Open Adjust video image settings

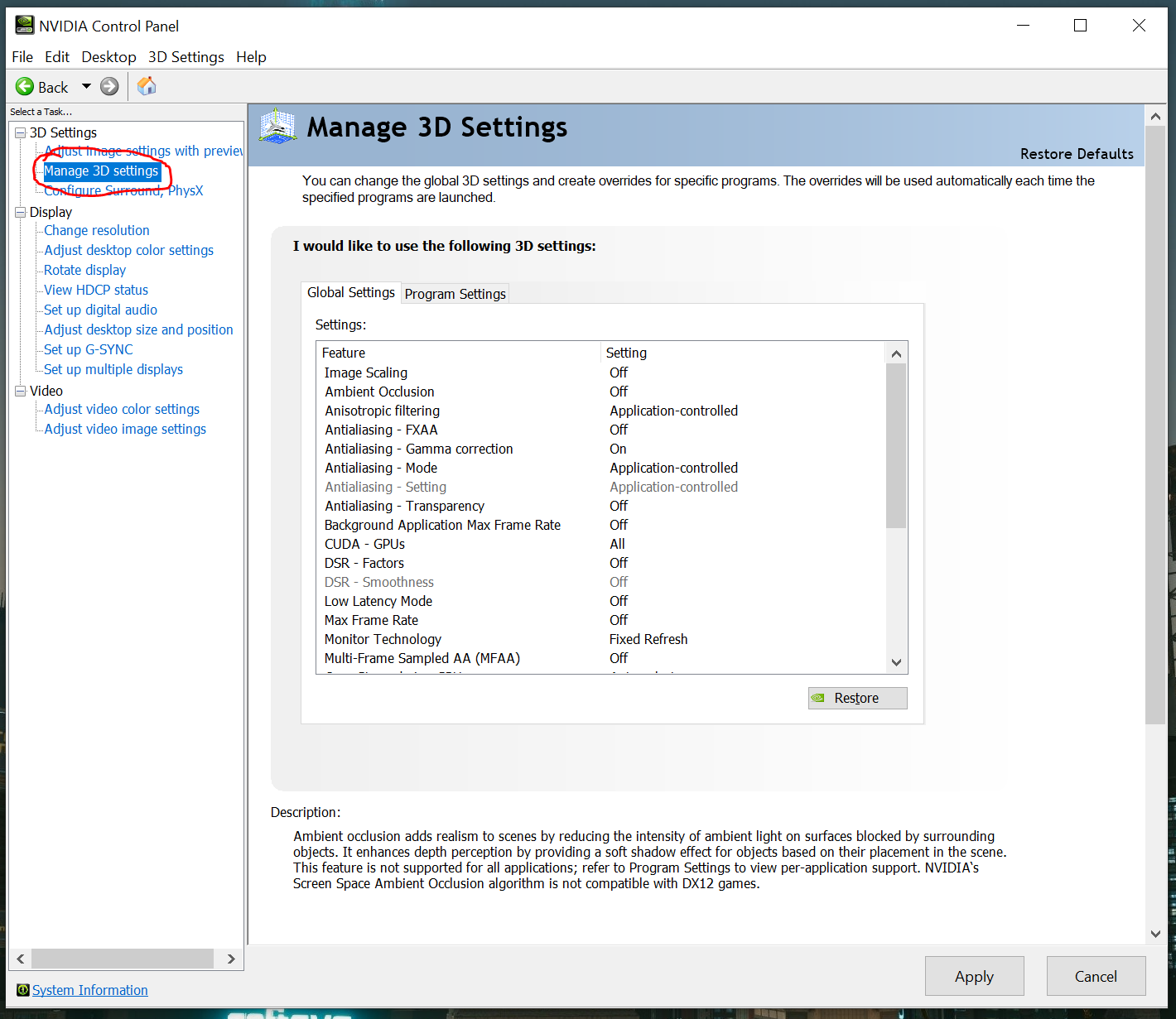click(x=125, y=429)
